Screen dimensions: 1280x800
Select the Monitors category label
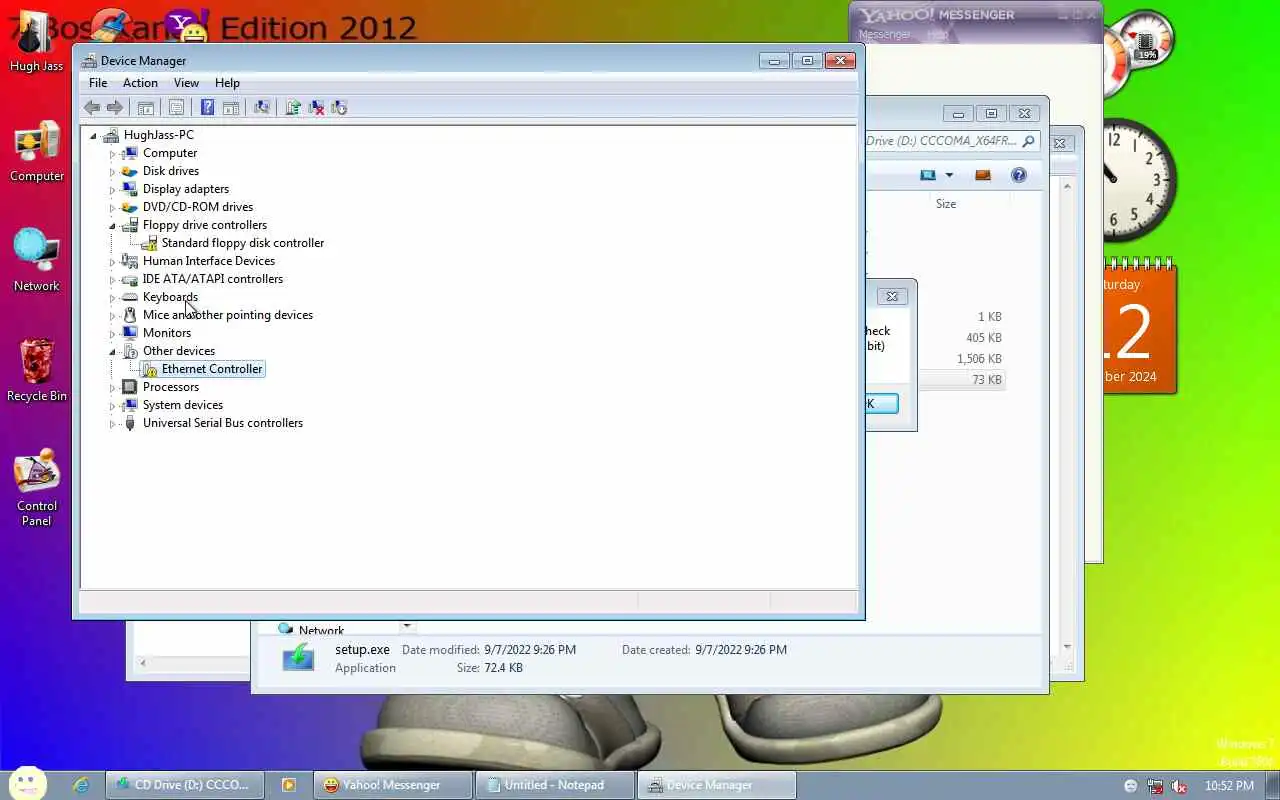pos(167,333)
